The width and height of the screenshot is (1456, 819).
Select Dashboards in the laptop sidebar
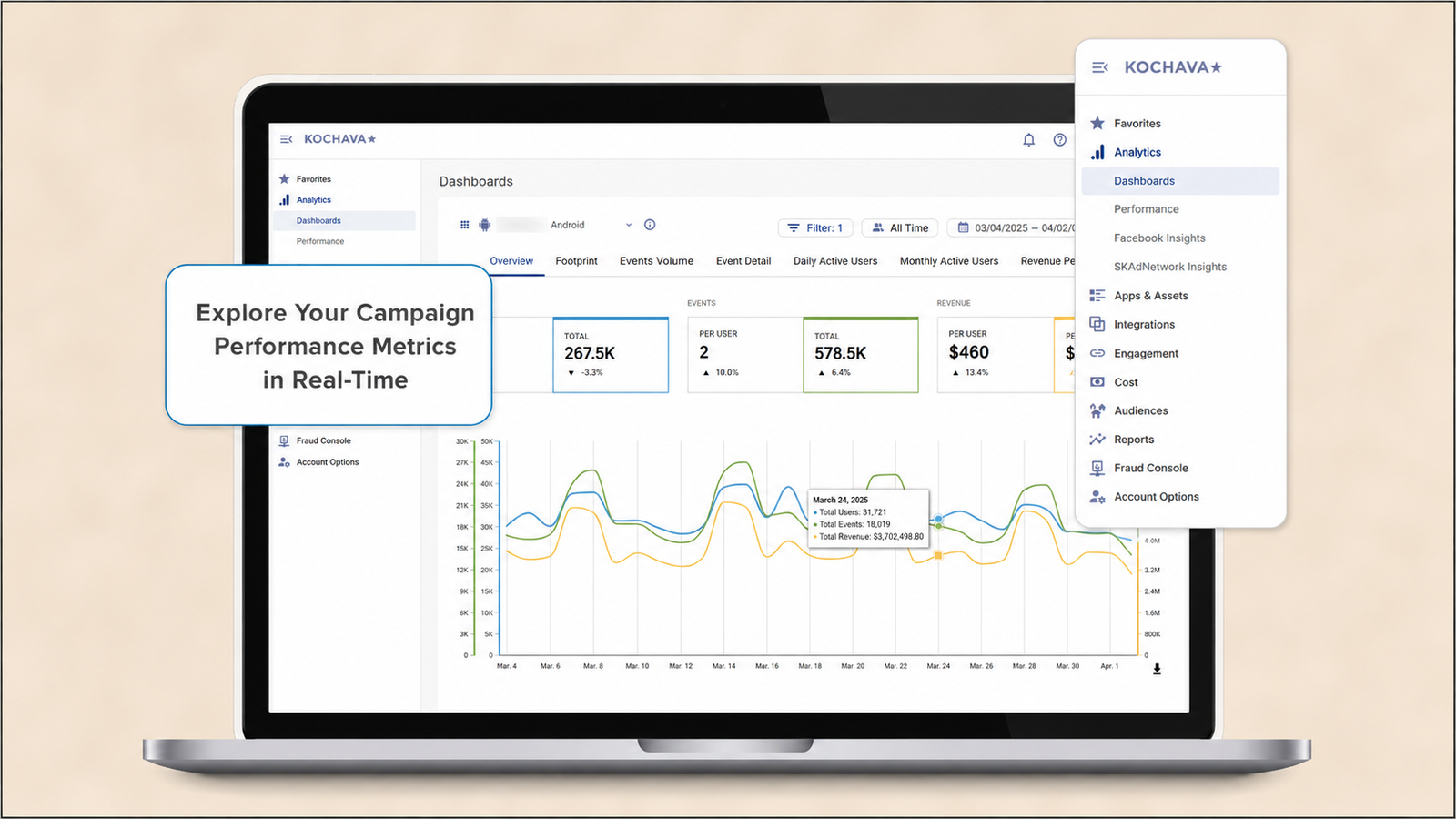coord(345,220)
